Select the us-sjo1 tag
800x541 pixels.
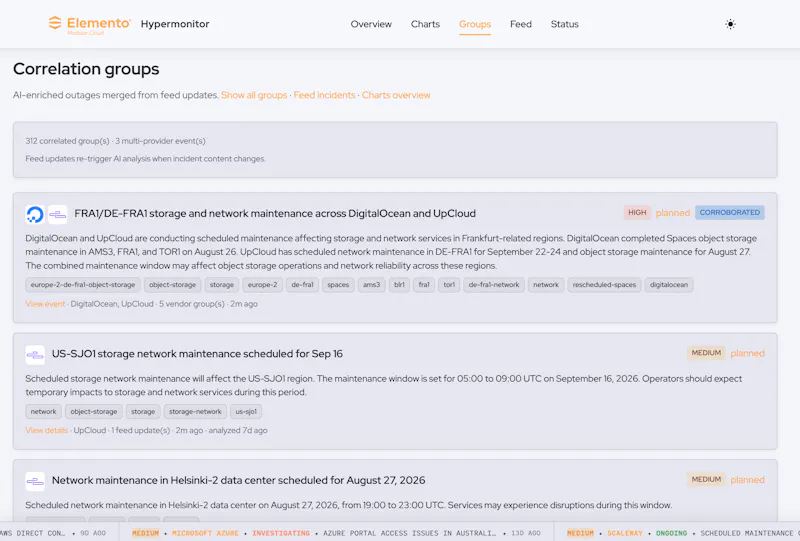246,411
